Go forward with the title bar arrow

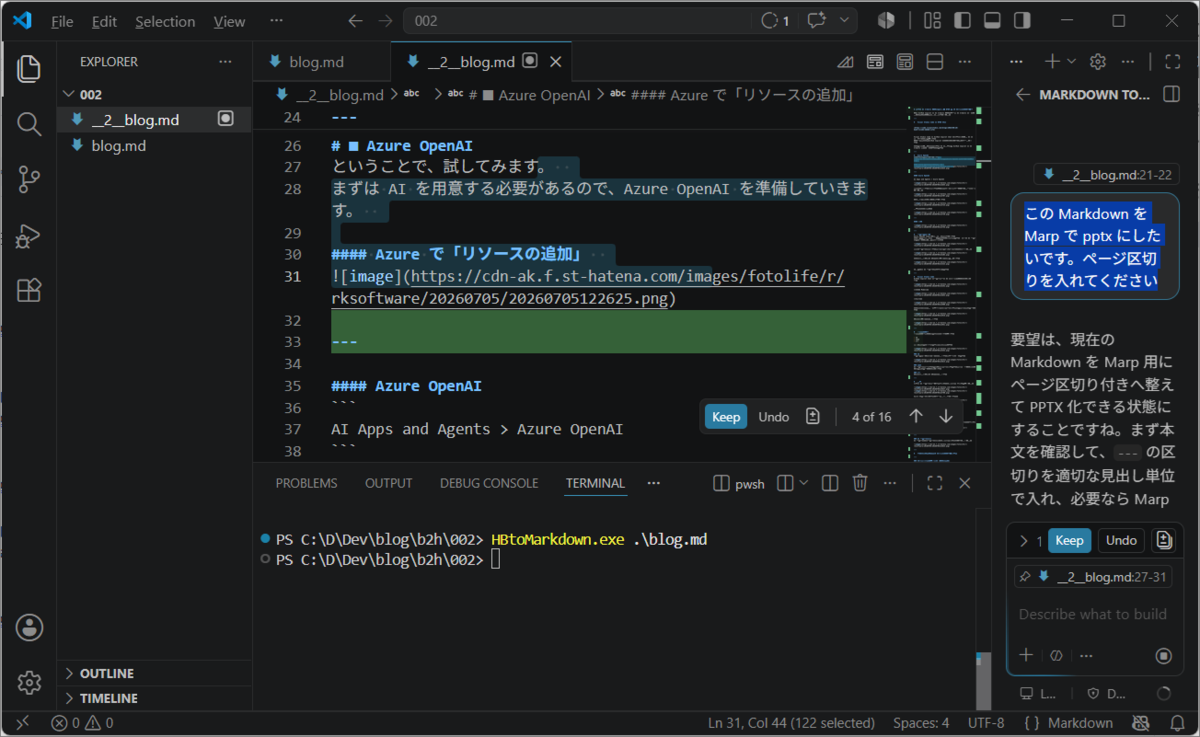pyautogui.click(x=385, y=21)
